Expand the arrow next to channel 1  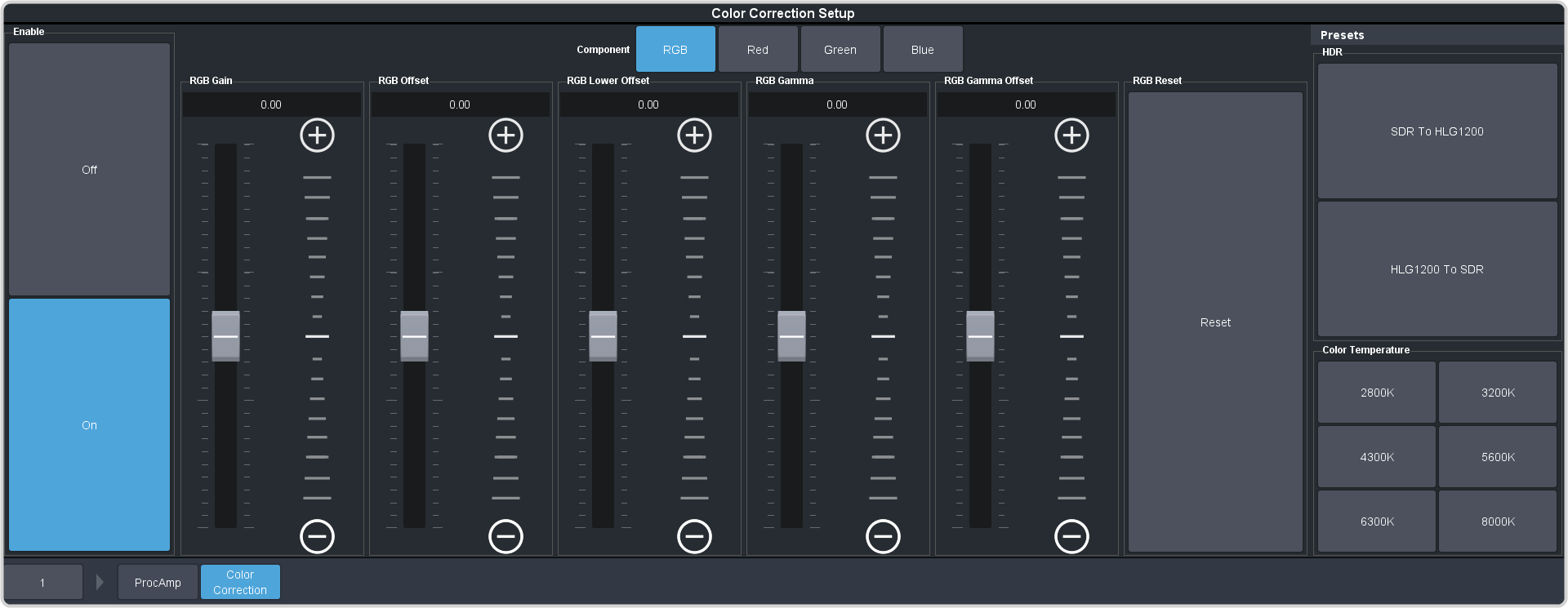point(100,582)
